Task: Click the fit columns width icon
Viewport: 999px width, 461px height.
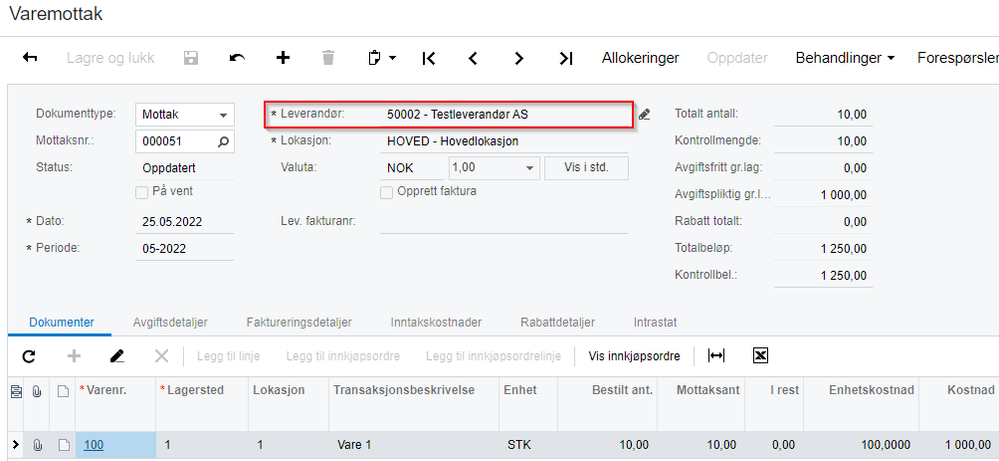Action: (716, 356)
